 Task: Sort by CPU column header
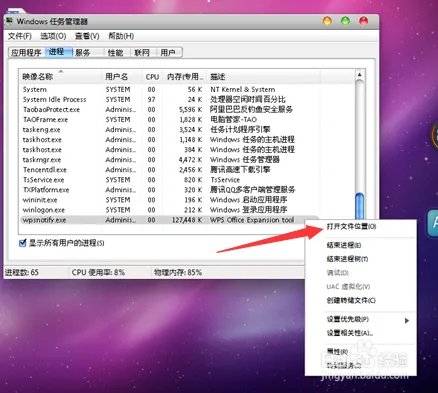pos(152,77)
